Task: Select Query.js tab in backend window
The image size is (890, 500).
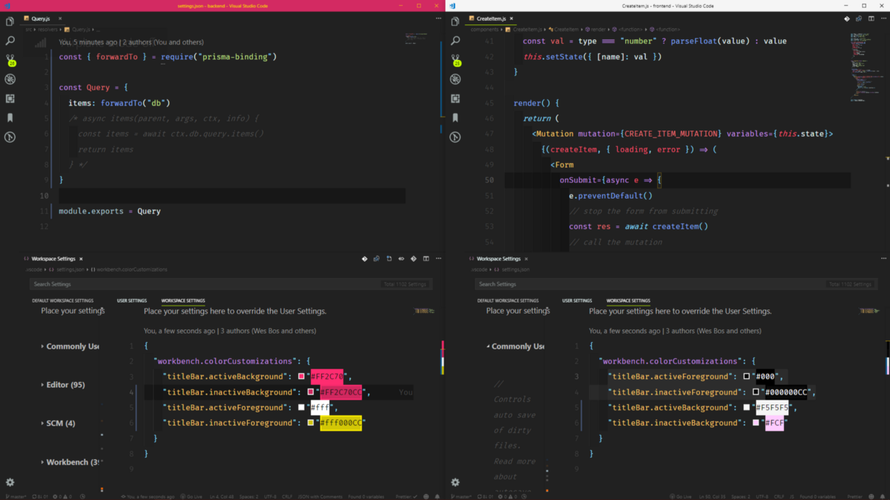Action: coord(40,19)
